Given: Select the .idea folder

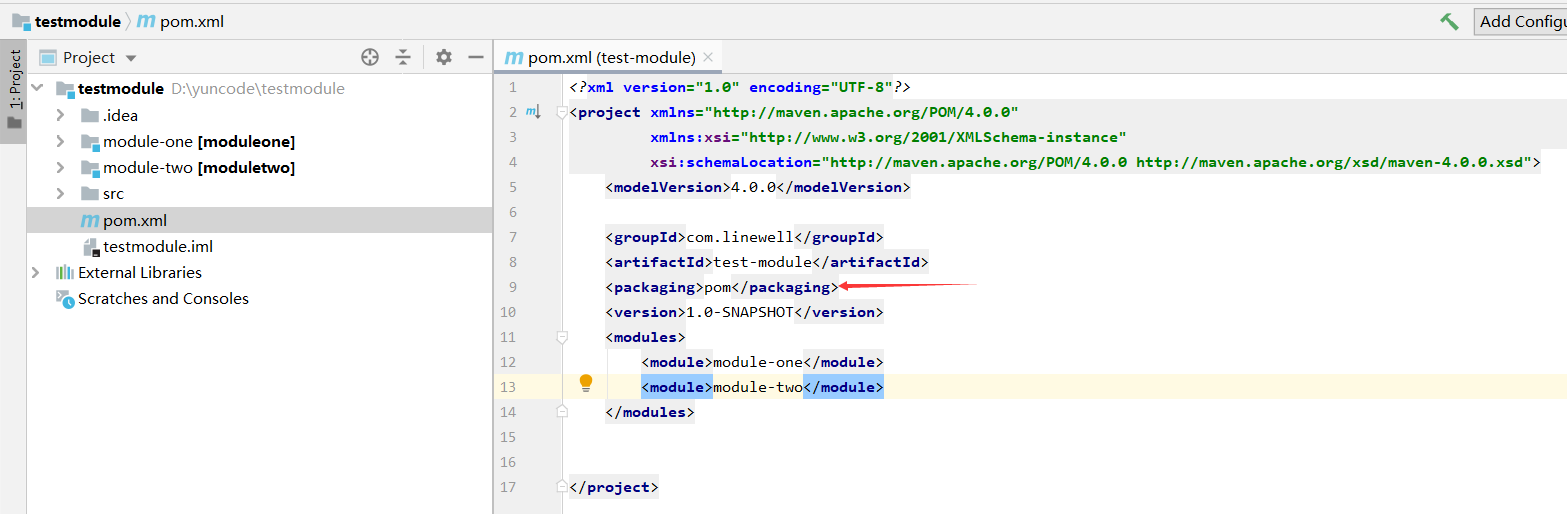Looking at the screenshot, I should (120, 115).
